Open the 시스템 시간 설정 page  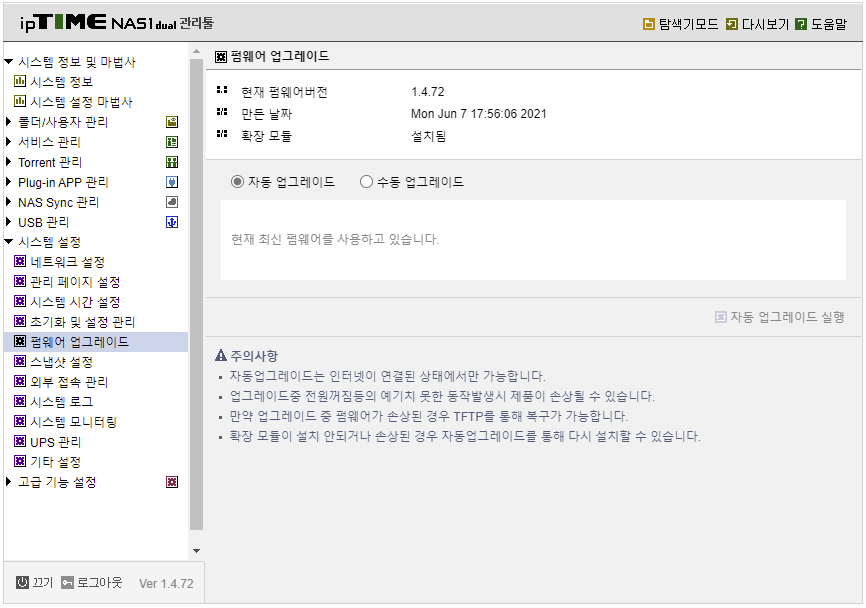point(75,302)
